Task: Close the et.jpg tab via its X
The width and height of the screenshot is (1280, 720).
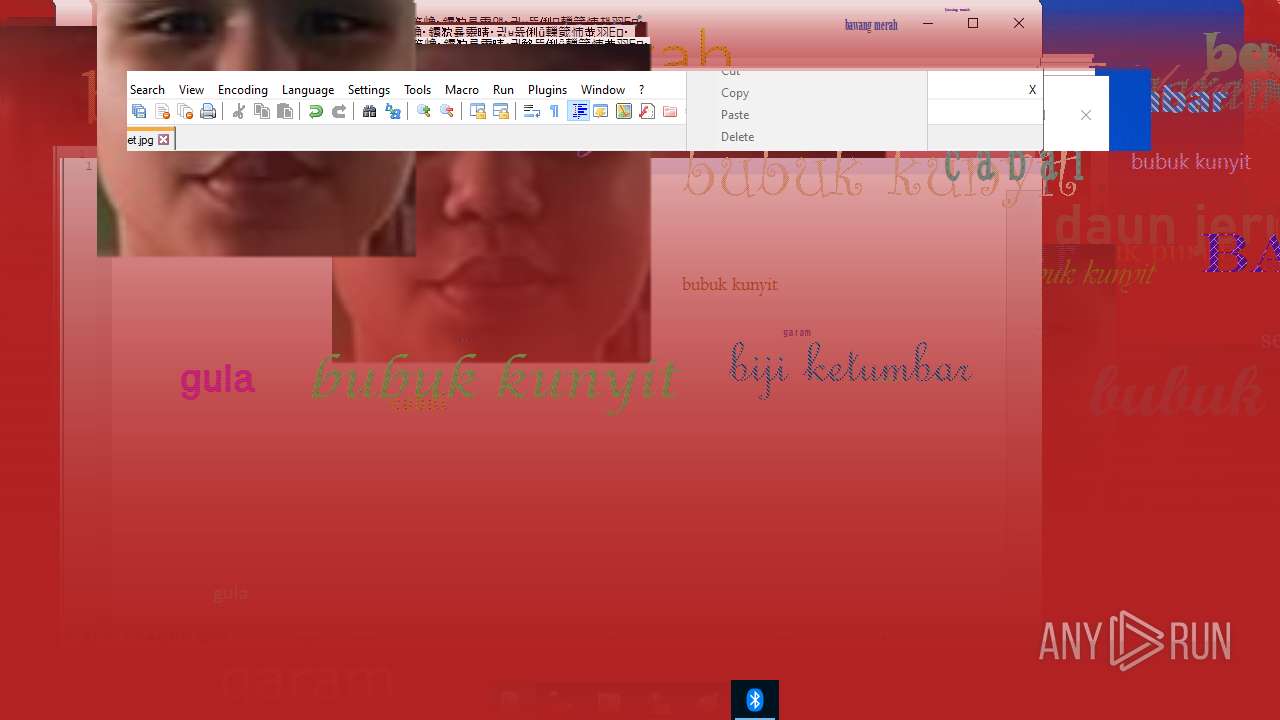Action: click(x=164, y=140)
